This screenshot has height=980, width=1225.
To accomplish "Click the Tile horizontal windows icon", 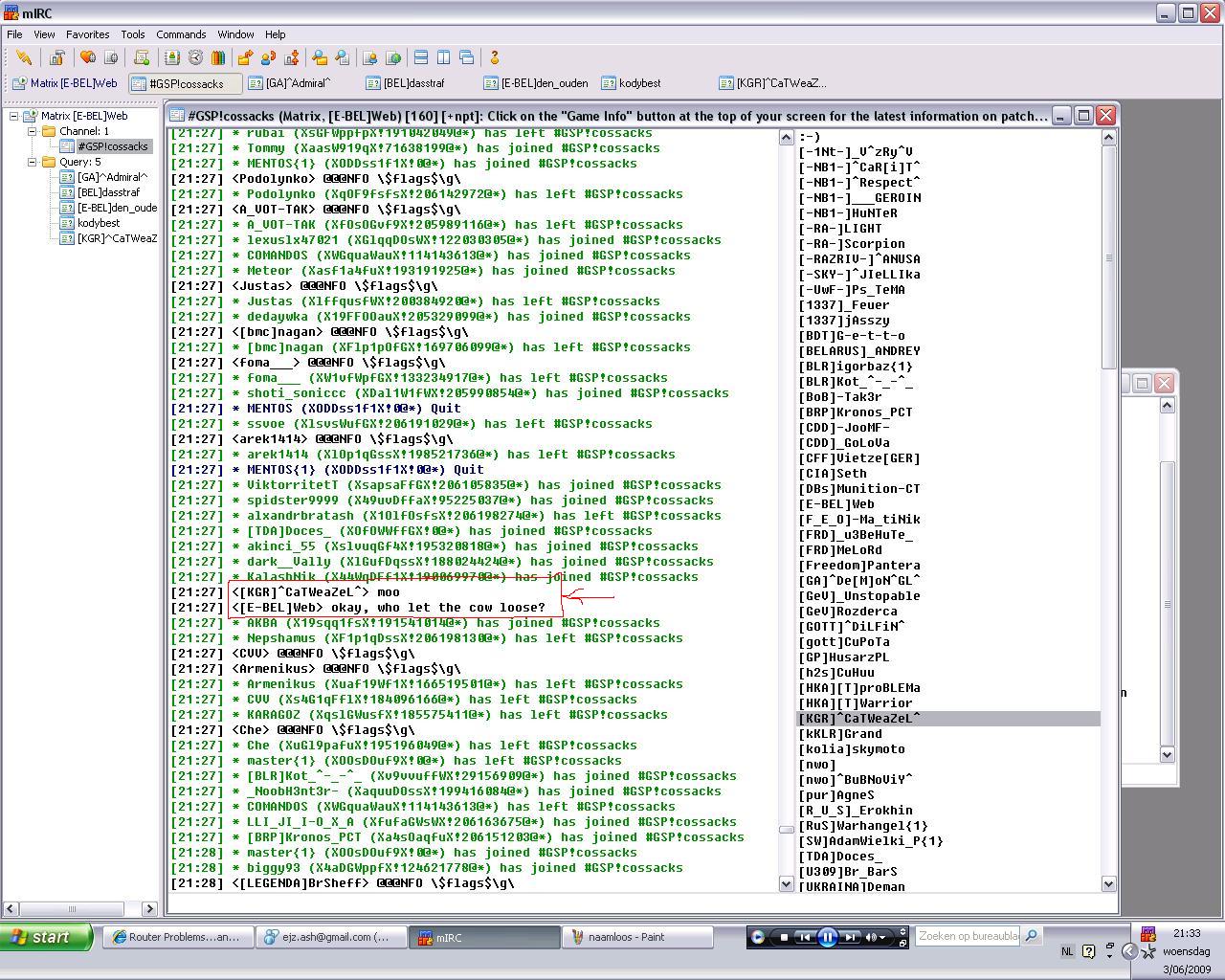I will click(x=421, y=58).
